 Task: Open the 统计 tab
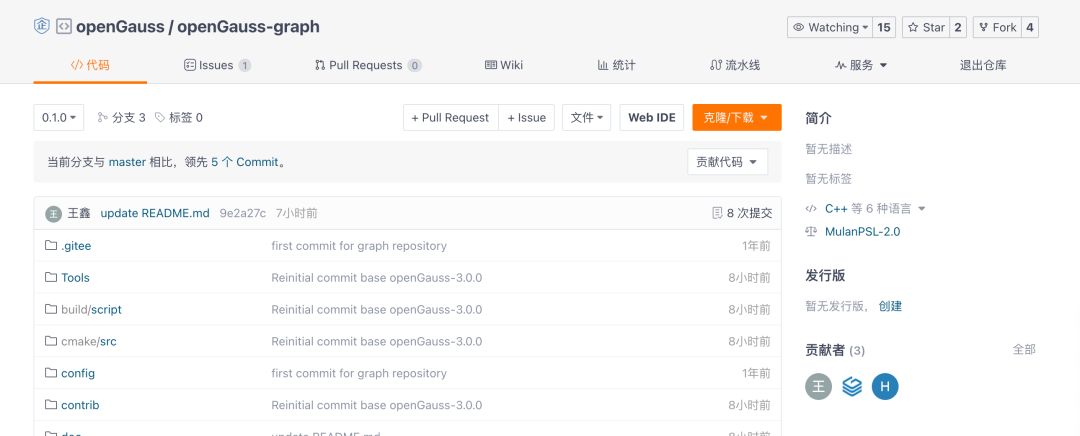pos(616,65)
